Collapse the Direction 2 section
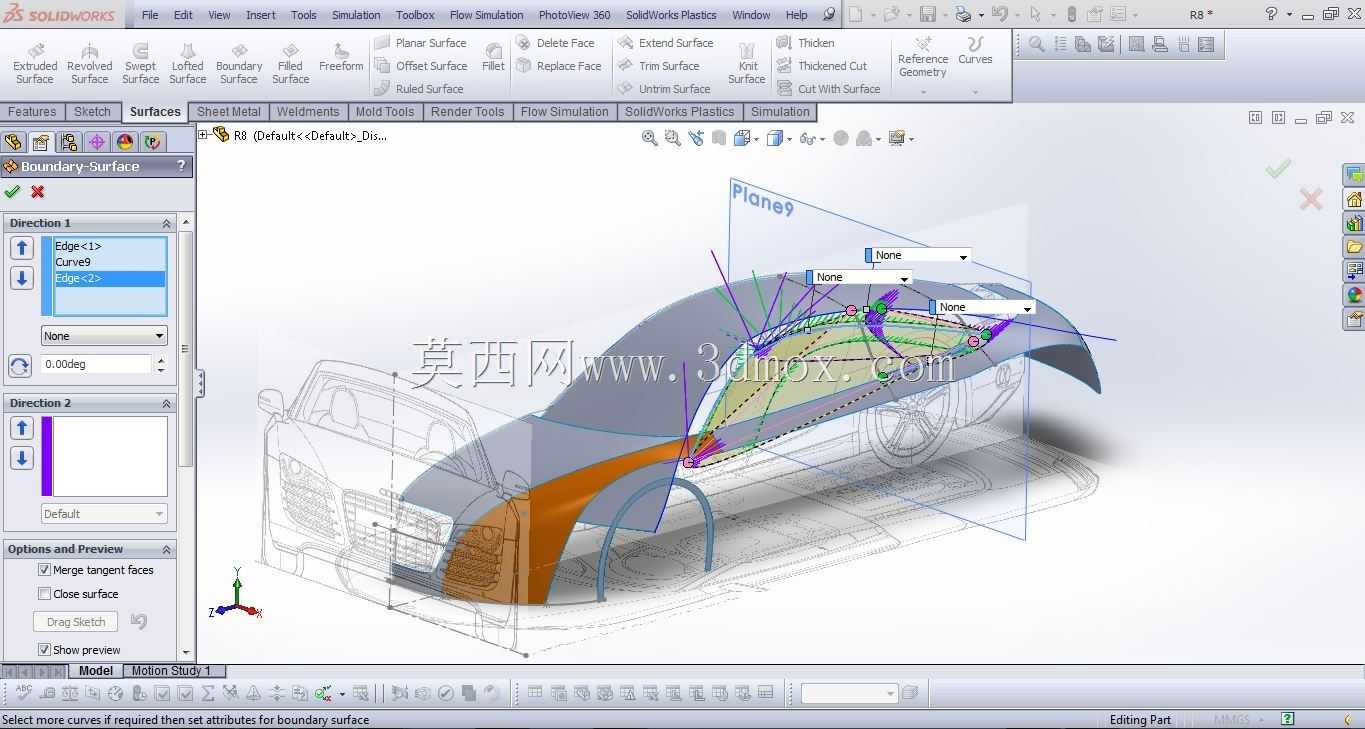Screen dimensions: 1365x729 [x=167, y=403]
